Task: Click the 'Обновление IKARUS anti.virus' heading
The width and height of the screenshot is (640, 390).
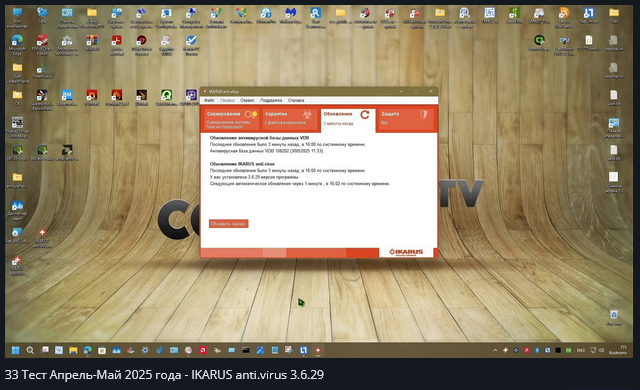Action: [242, 164]
